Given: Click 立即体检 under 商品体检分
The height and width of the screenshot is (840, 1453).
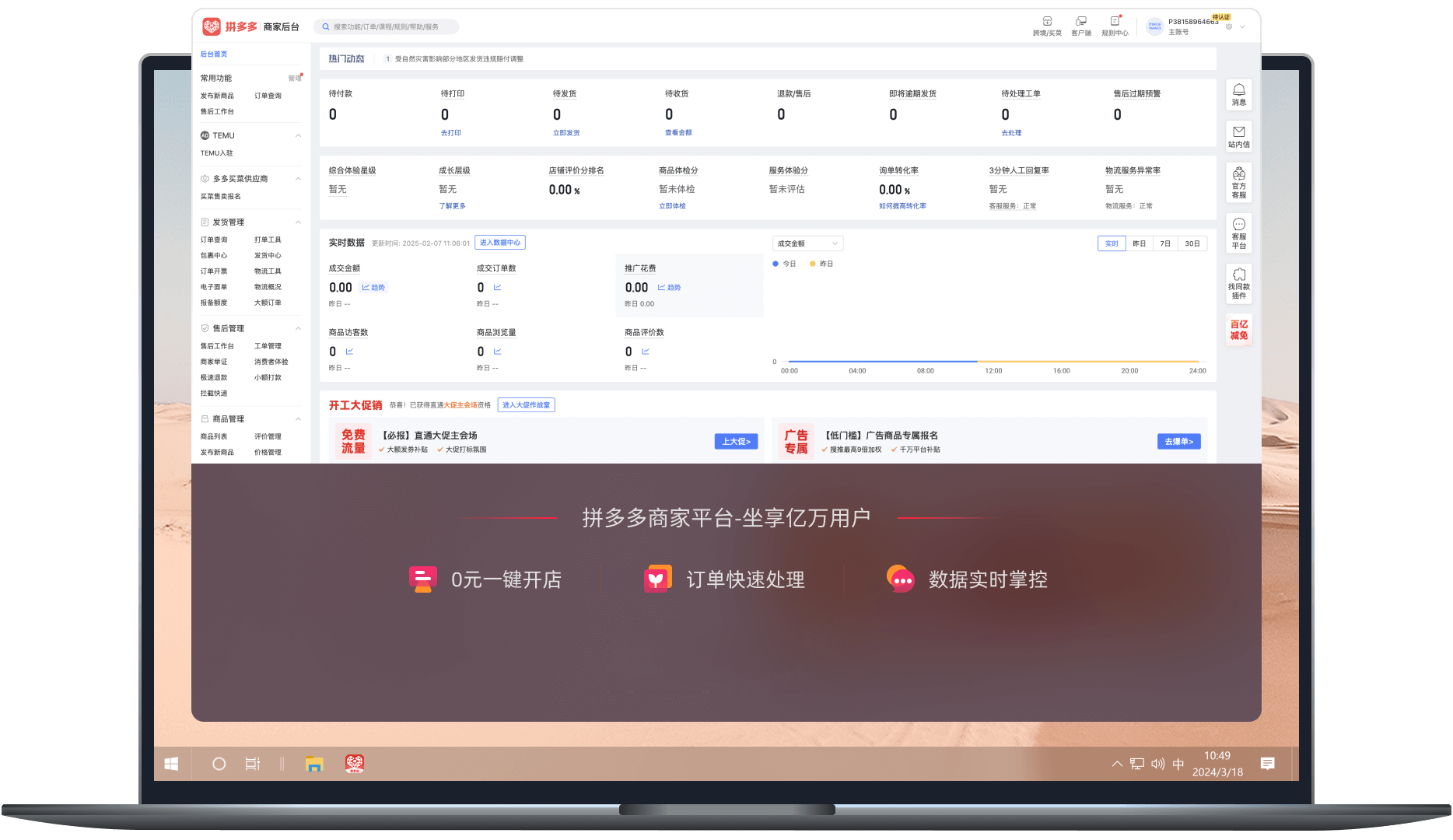Looking at the screenshot, I should pyautogui.click(x=672, y=206).
